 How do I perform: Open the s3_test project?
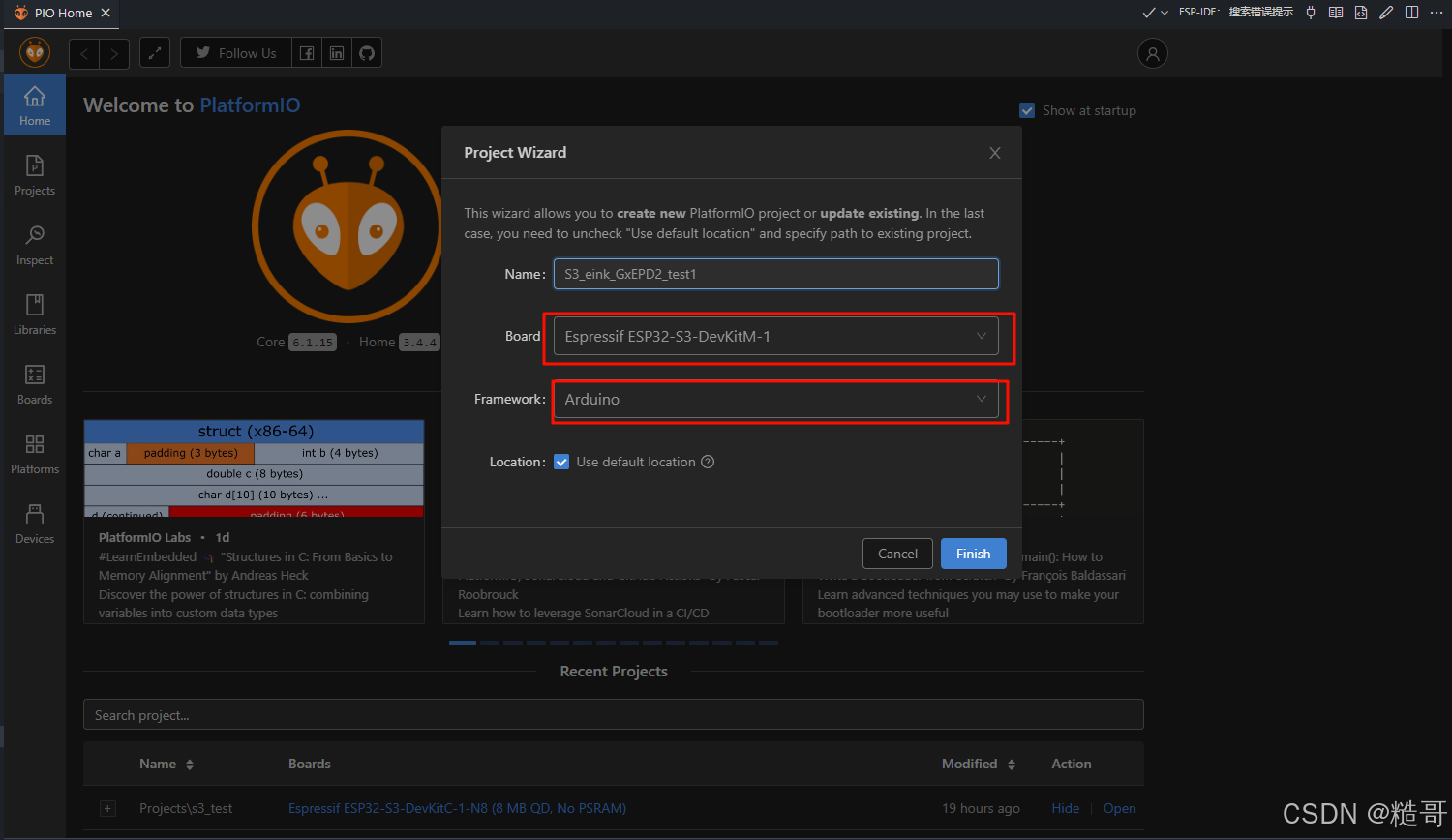(x=1120, y=808)
